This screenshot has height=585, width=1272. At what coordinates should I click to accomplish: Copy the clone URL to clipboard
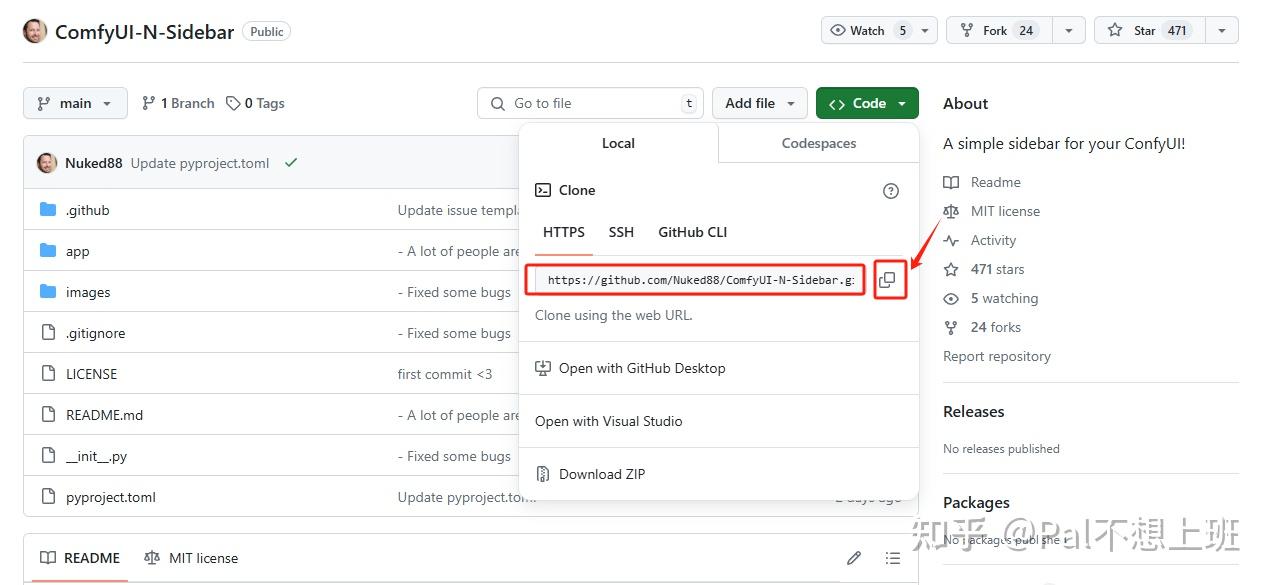887,280
